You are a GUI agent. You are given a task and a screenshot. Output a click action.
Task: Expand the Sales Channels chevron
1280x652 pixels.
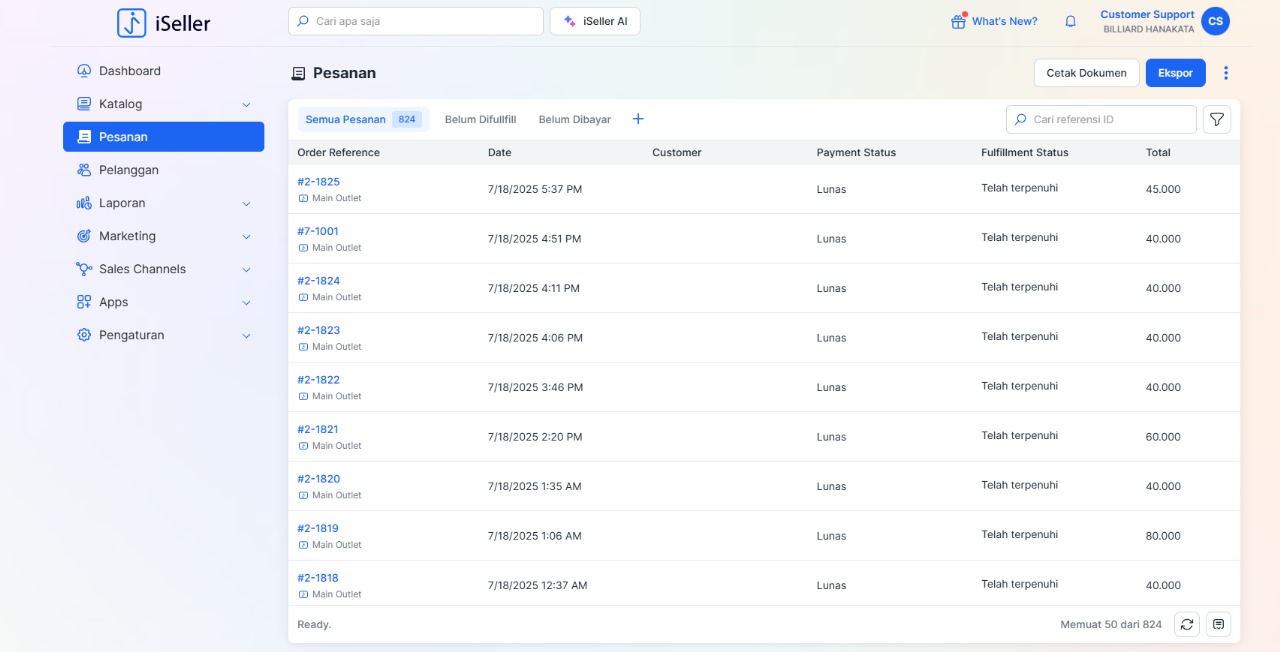(246, 269)
